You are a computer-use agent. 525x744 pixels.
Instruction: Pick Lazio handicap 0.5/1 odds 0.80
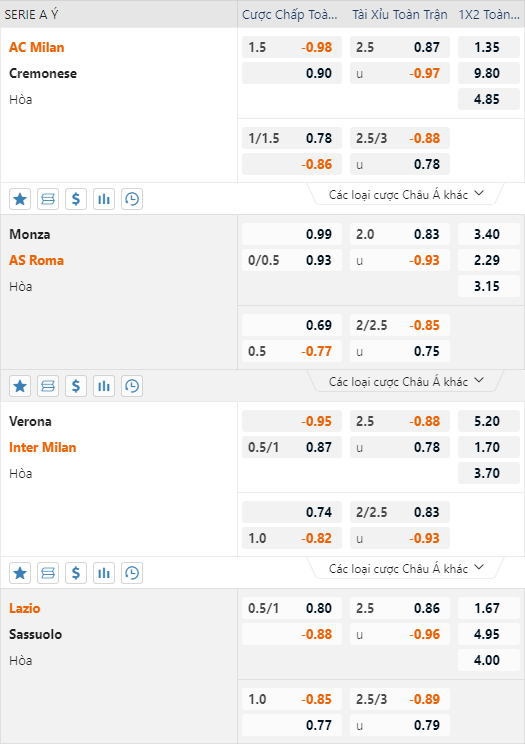pos(292,608)
